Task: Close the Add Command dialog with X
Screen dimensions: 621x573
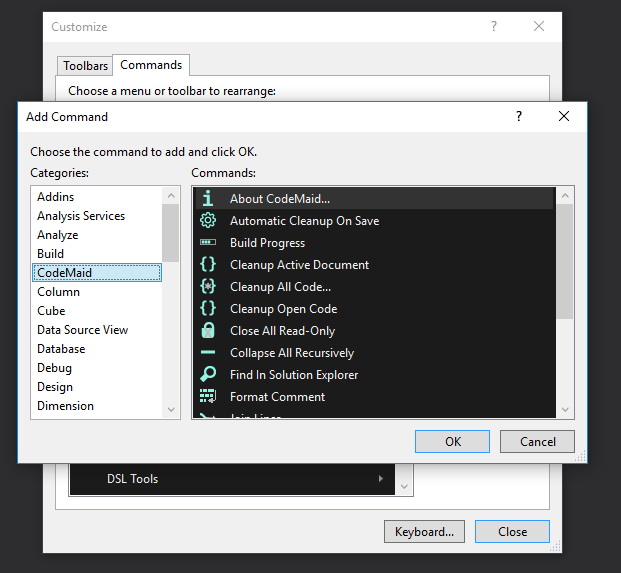Action: click(564, 116)
